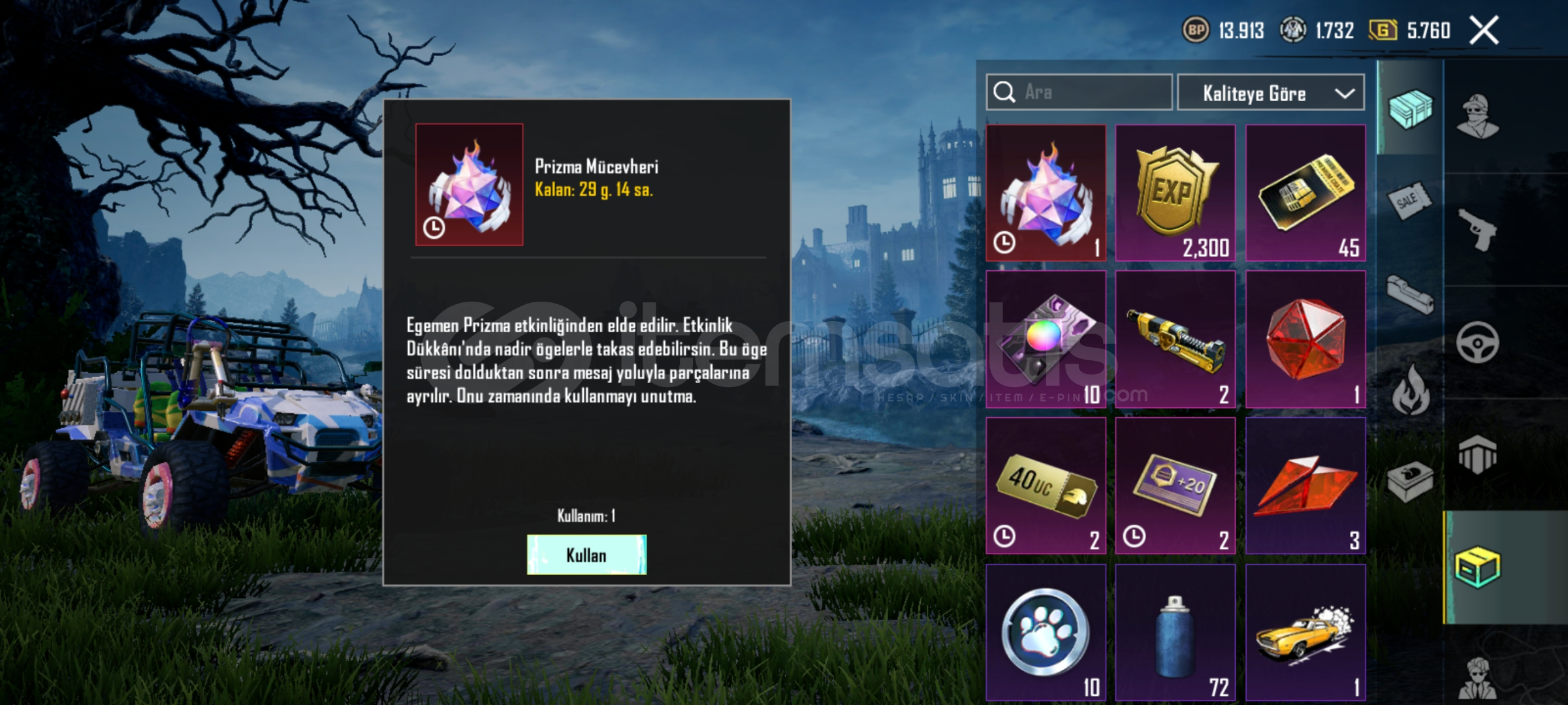Select the EXP card item 2,300
Viewport: 1568px width, 705px height.
pos(1175,193)
